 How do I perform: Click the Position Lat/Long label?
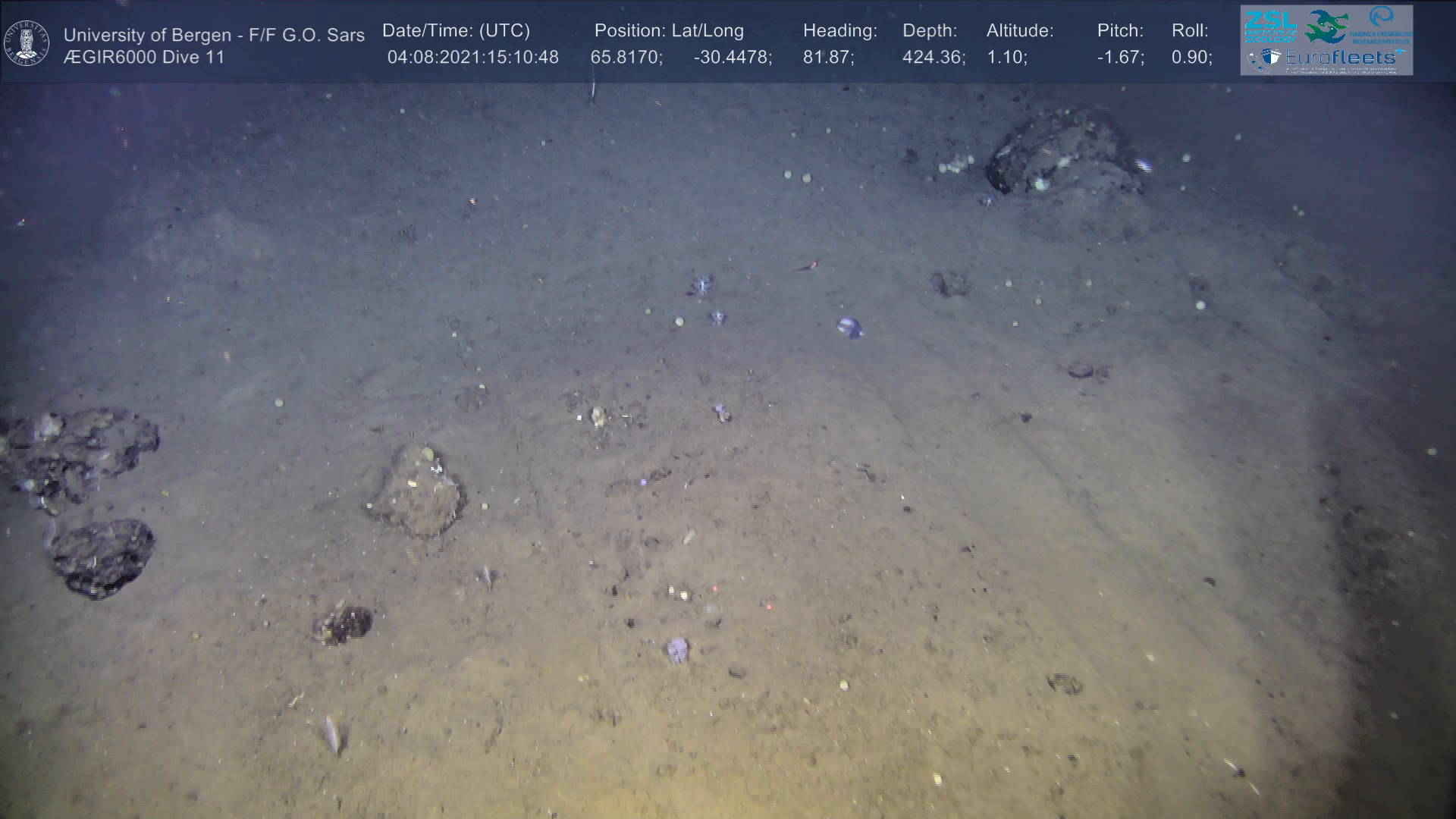[x=669, y=31]
